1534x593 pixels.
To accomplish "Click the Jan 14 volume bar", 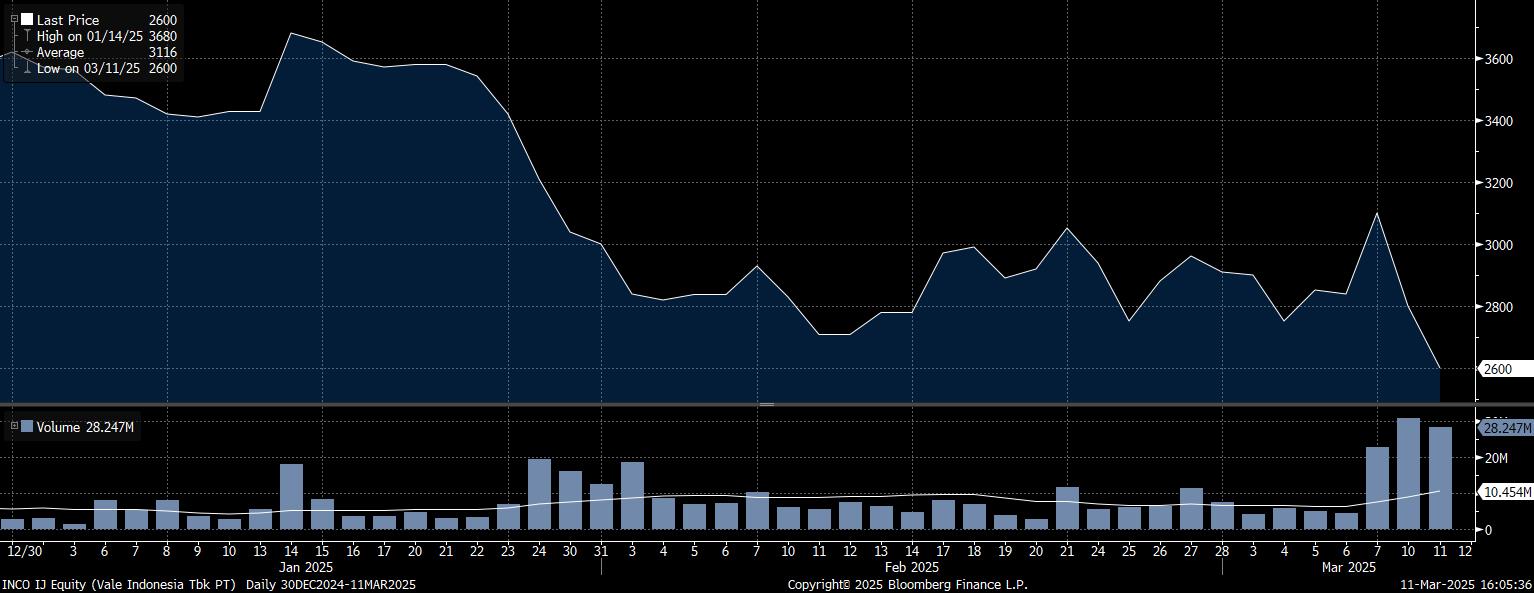I will pyautogui.click(x=291, y=496).
